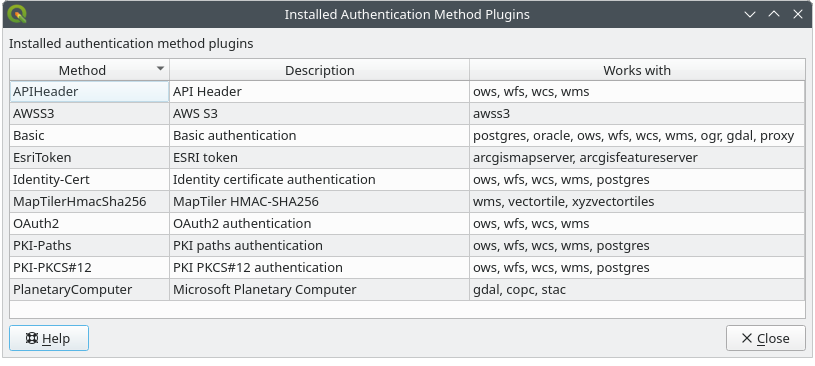Select the AWSS3 method cell

89,113
